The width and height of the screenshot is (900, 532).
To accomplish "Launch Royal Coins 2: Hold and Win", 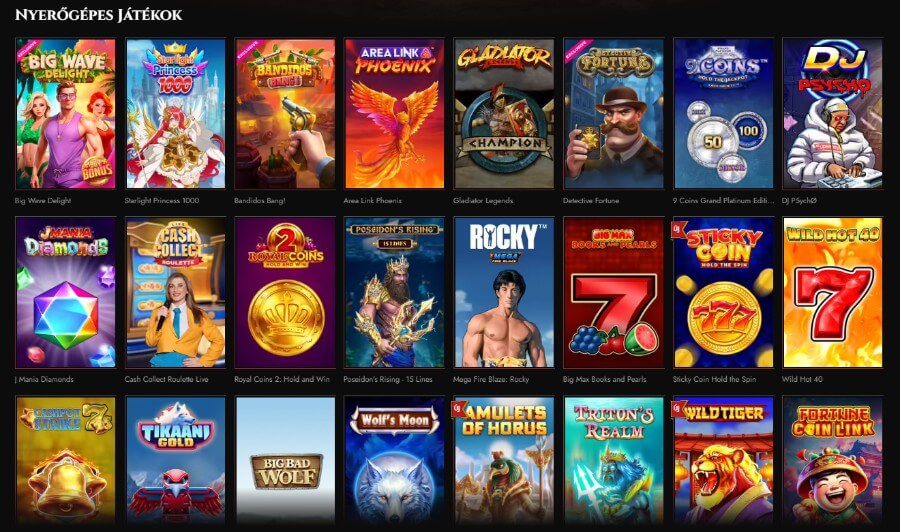I will 285,292.
